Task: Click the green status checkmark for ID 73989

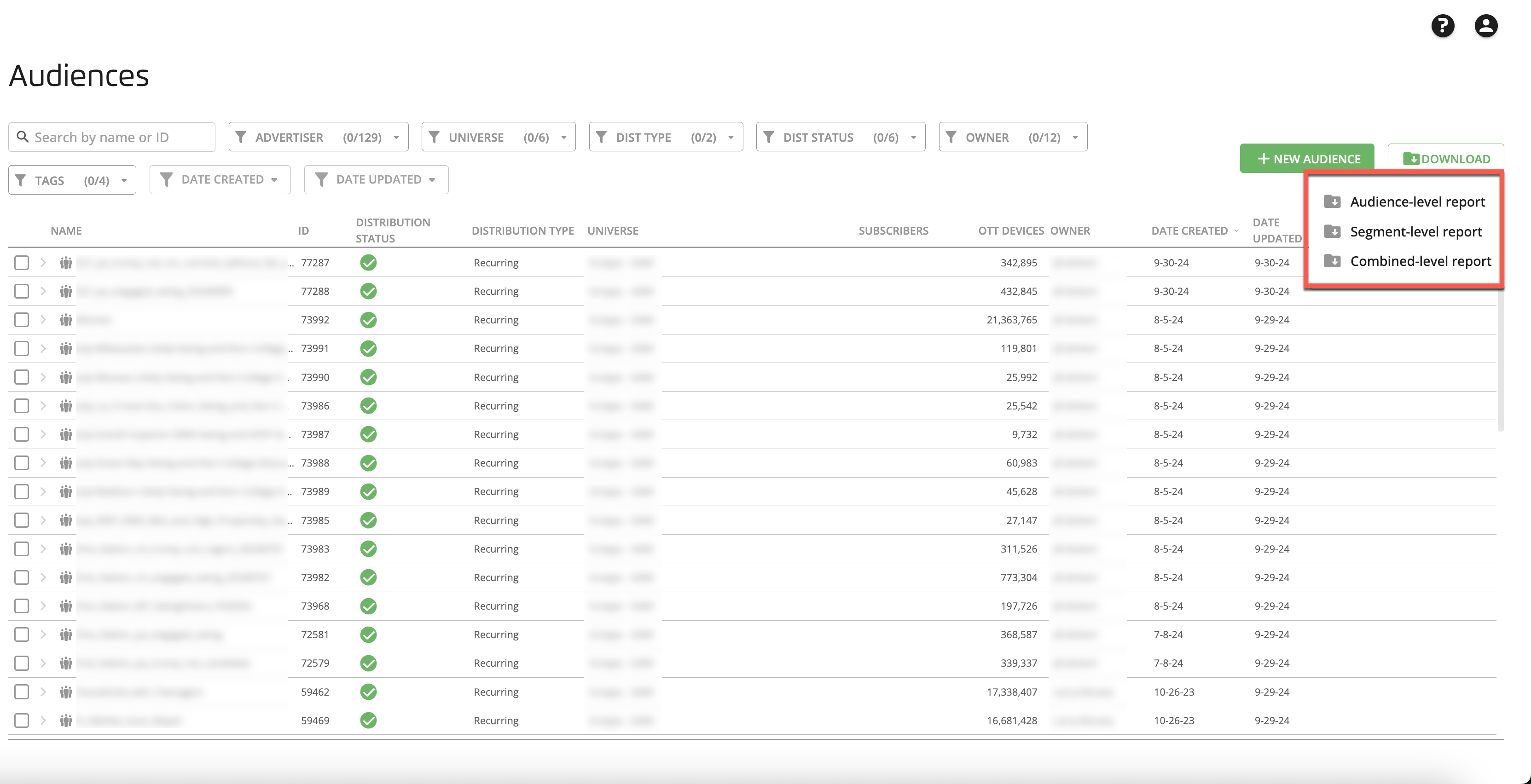Action: tap(369, 491)
